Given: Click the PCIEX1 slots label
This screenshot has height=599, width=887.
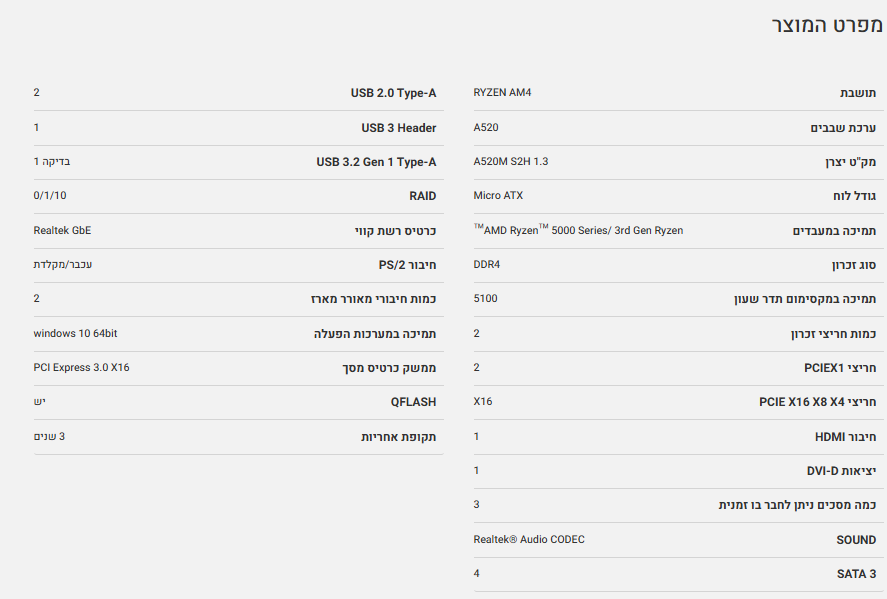Looking at the screenshot, I should 840,368.
